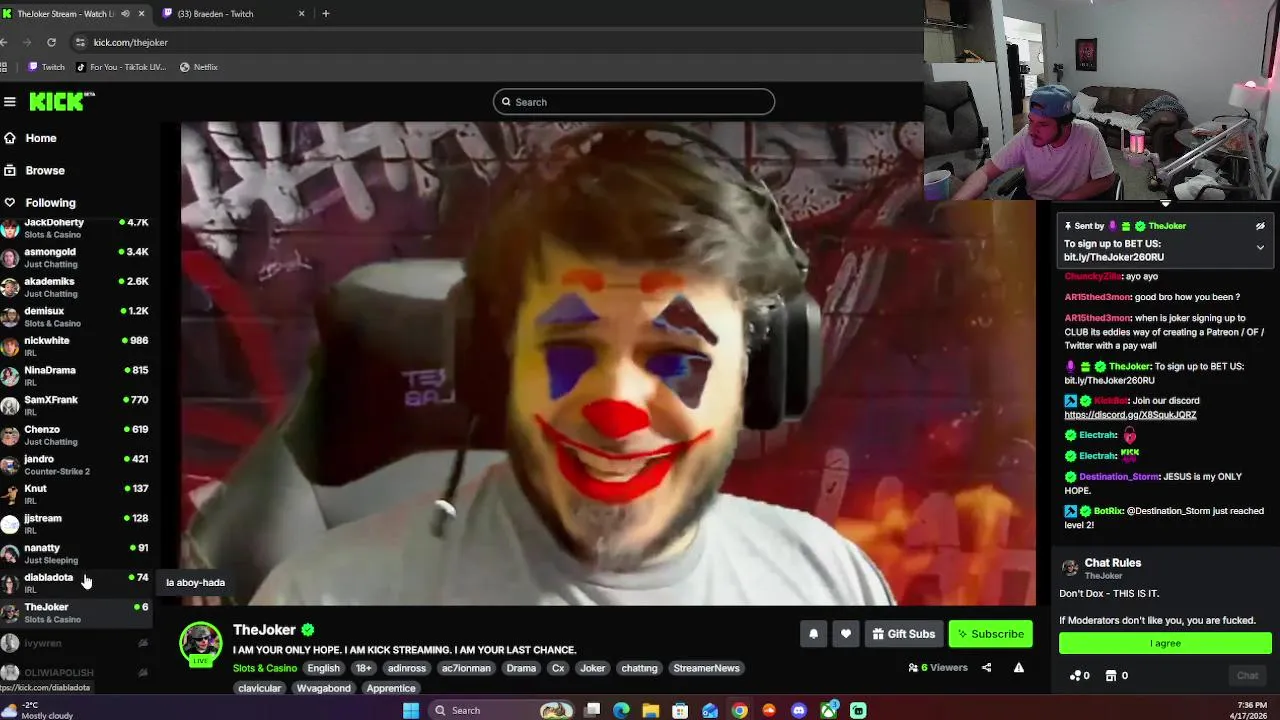Open the Windows Start menu

(410, 710)
